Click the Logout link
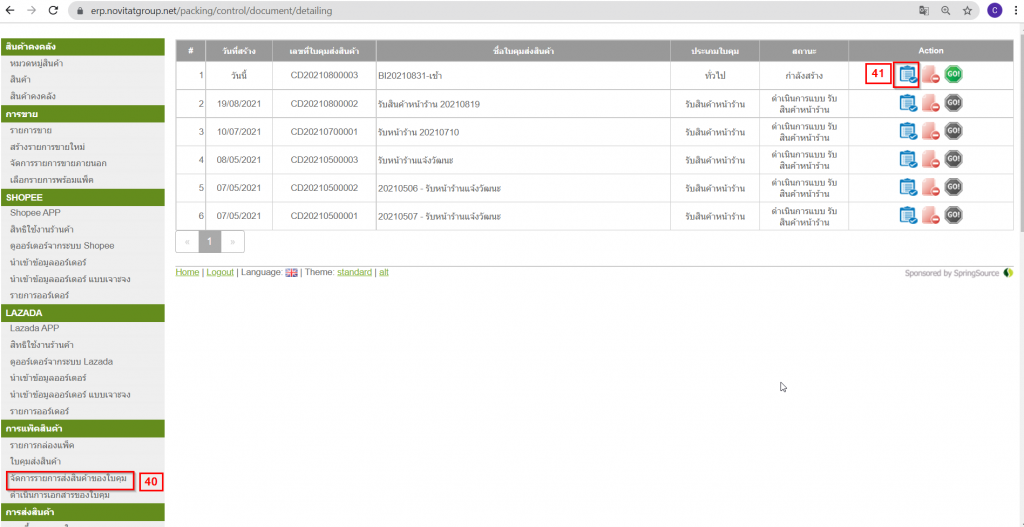 [220, 272]
